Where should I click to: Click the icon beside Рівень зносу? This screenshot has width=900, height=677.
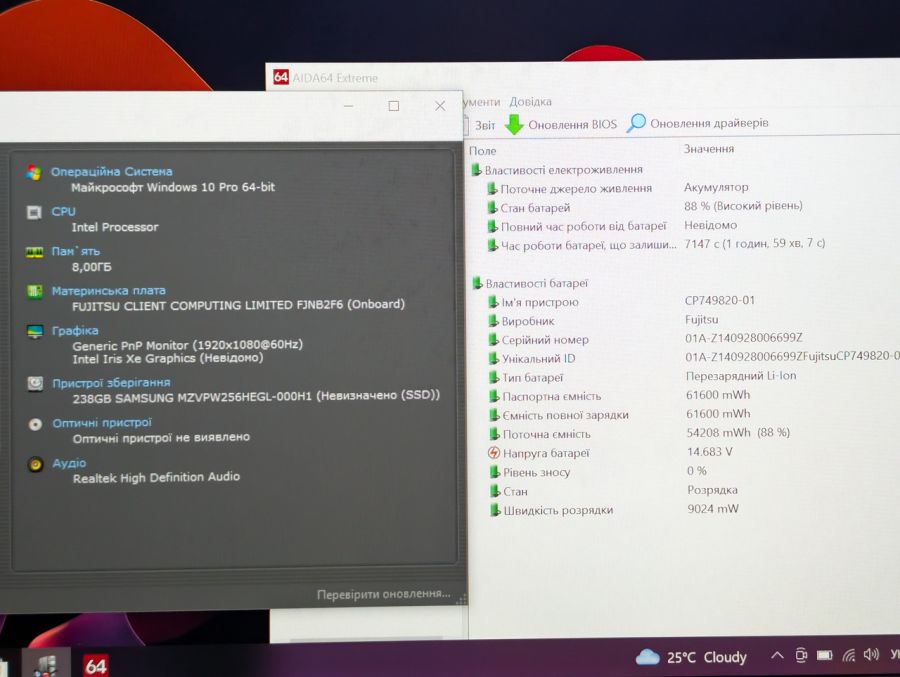coord(495,472)
